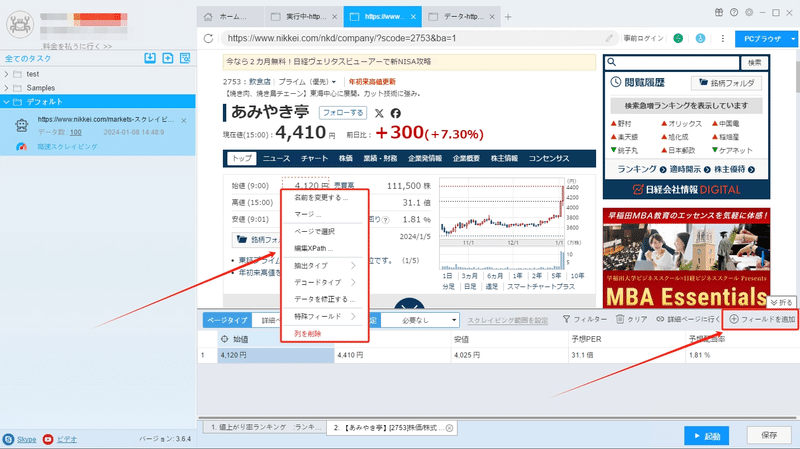Click the red video icon in footer
This screenshot has height=449, width=800.
[48, 439]
